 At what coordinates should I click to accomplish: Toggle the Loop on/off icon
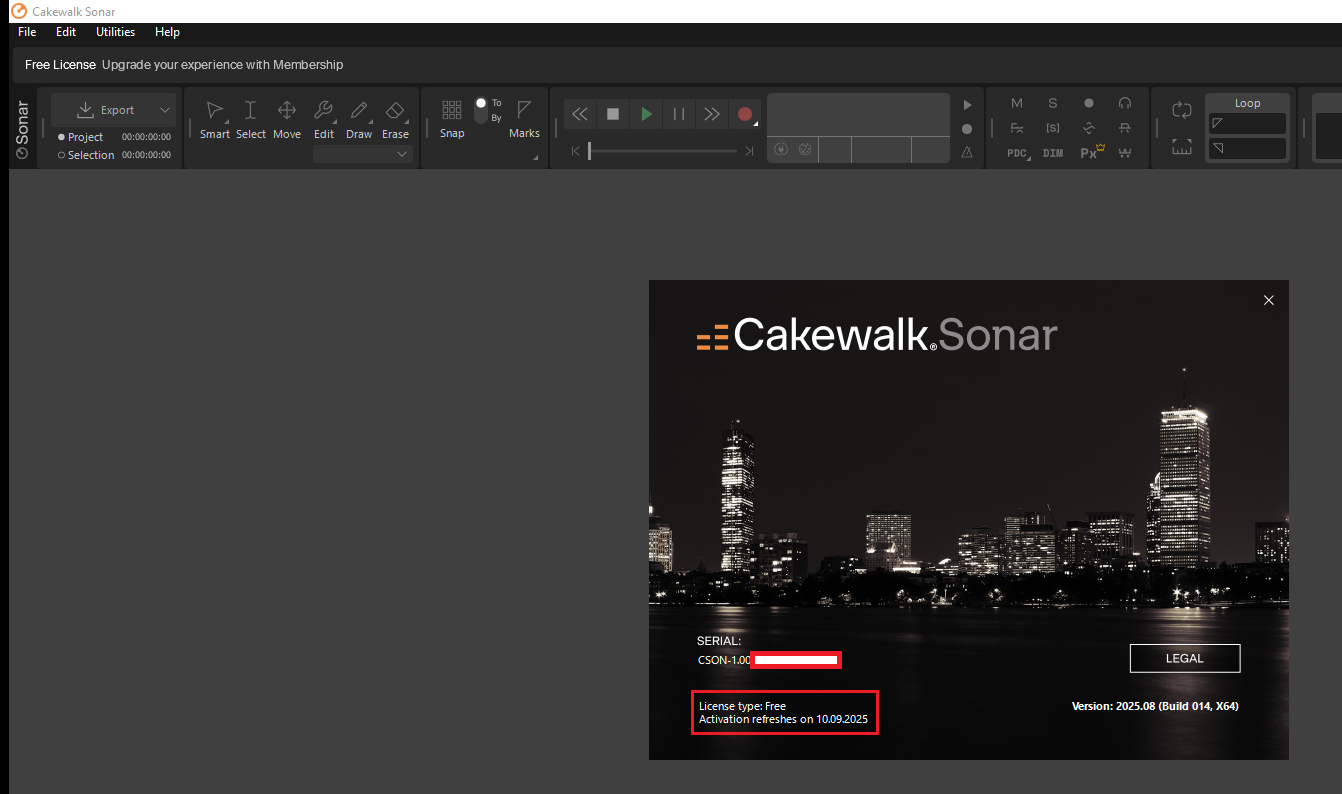coord(1182,110)
